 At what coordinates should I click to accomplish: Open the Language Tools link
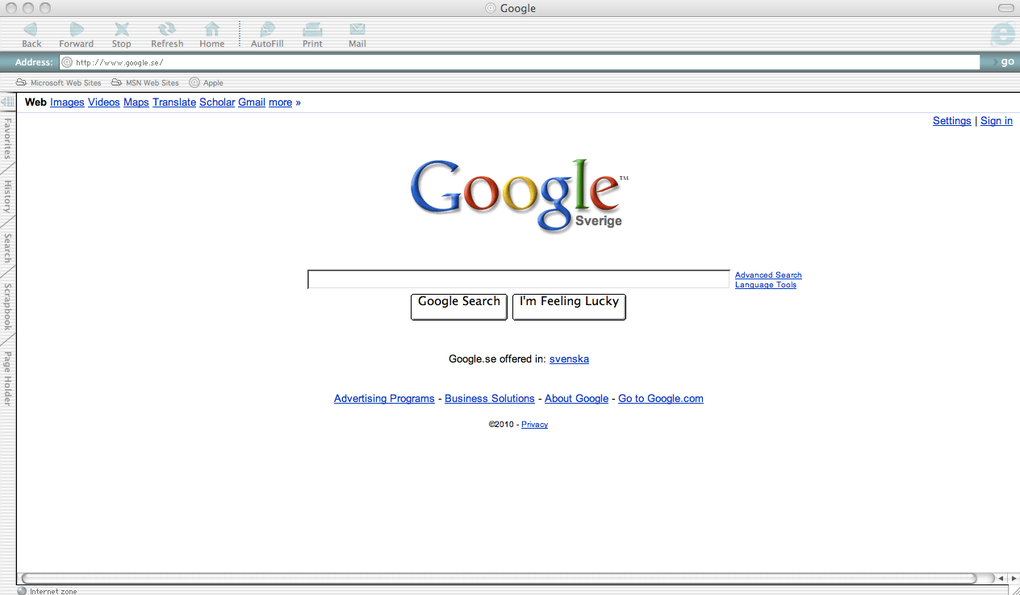(766, 285)
